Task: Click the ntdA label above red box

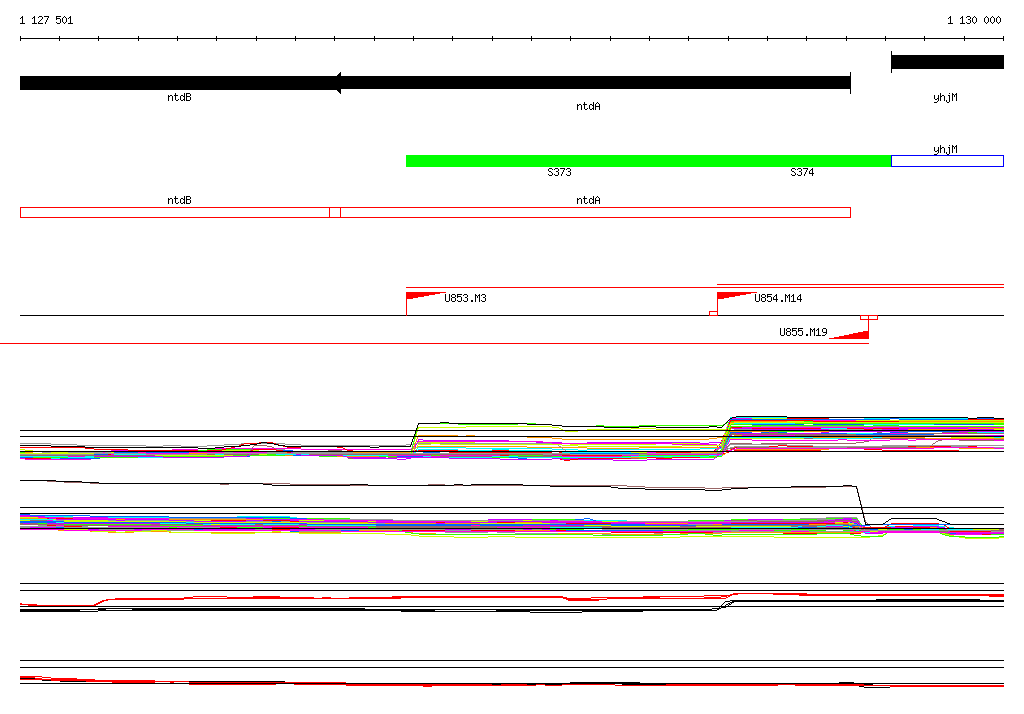Action: 588,201
